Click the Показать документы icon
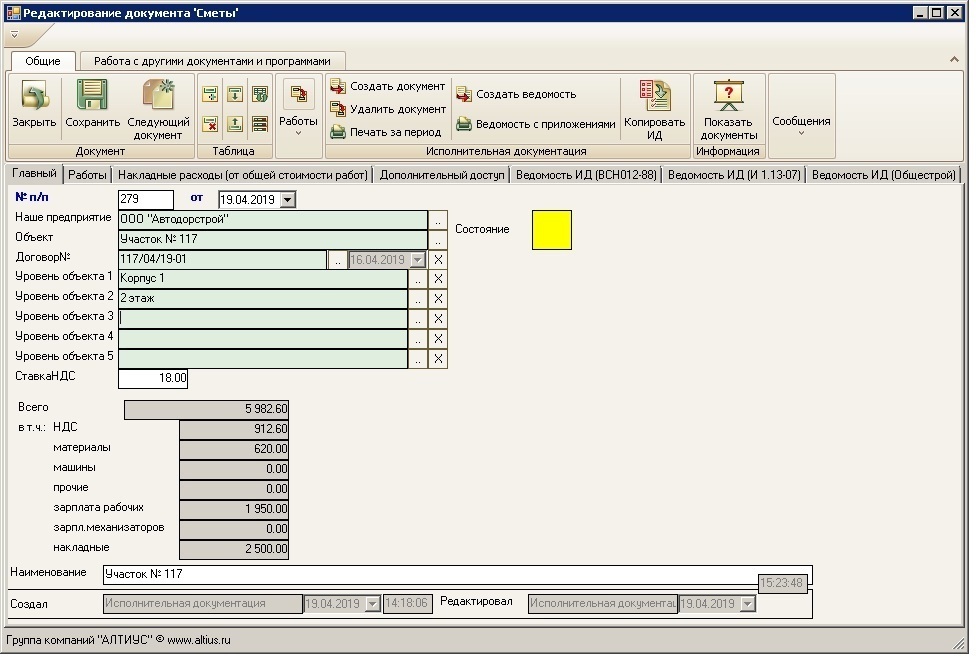Screen dimensions: 976x656 [728, 95]
